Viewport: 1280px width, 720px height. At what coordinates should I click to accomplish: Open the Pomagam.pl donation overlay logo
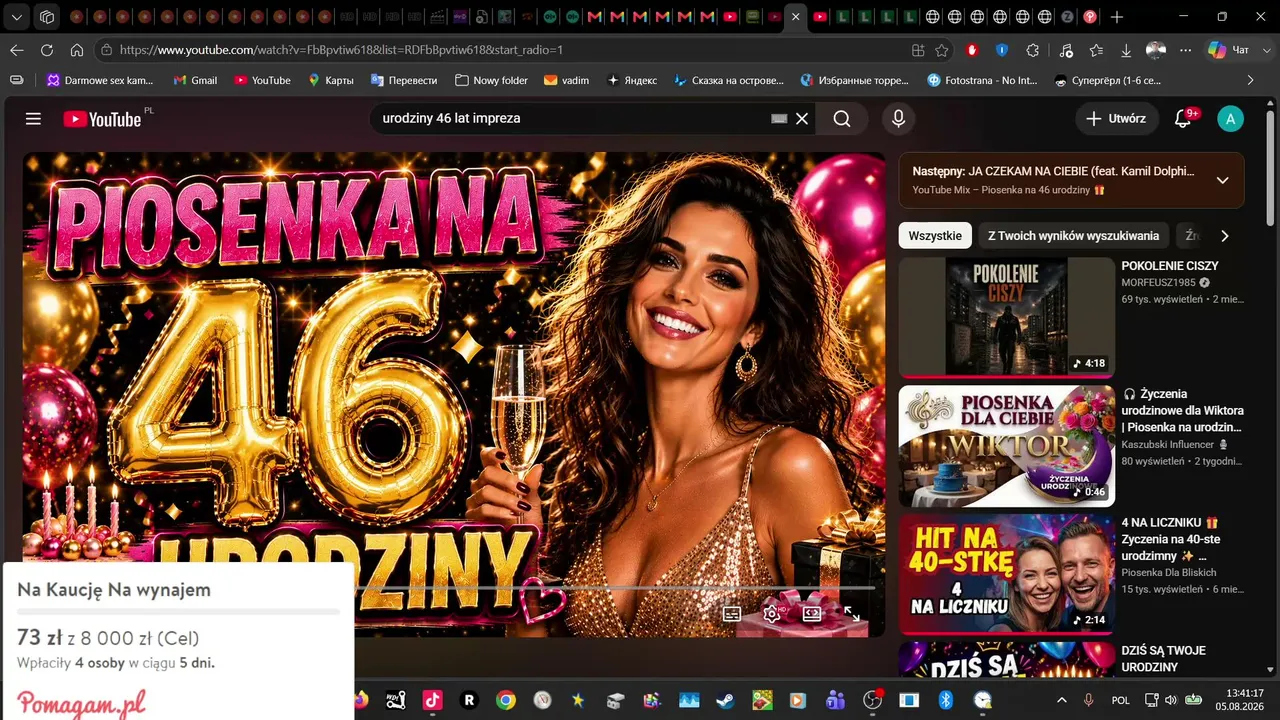coord(81,703)
